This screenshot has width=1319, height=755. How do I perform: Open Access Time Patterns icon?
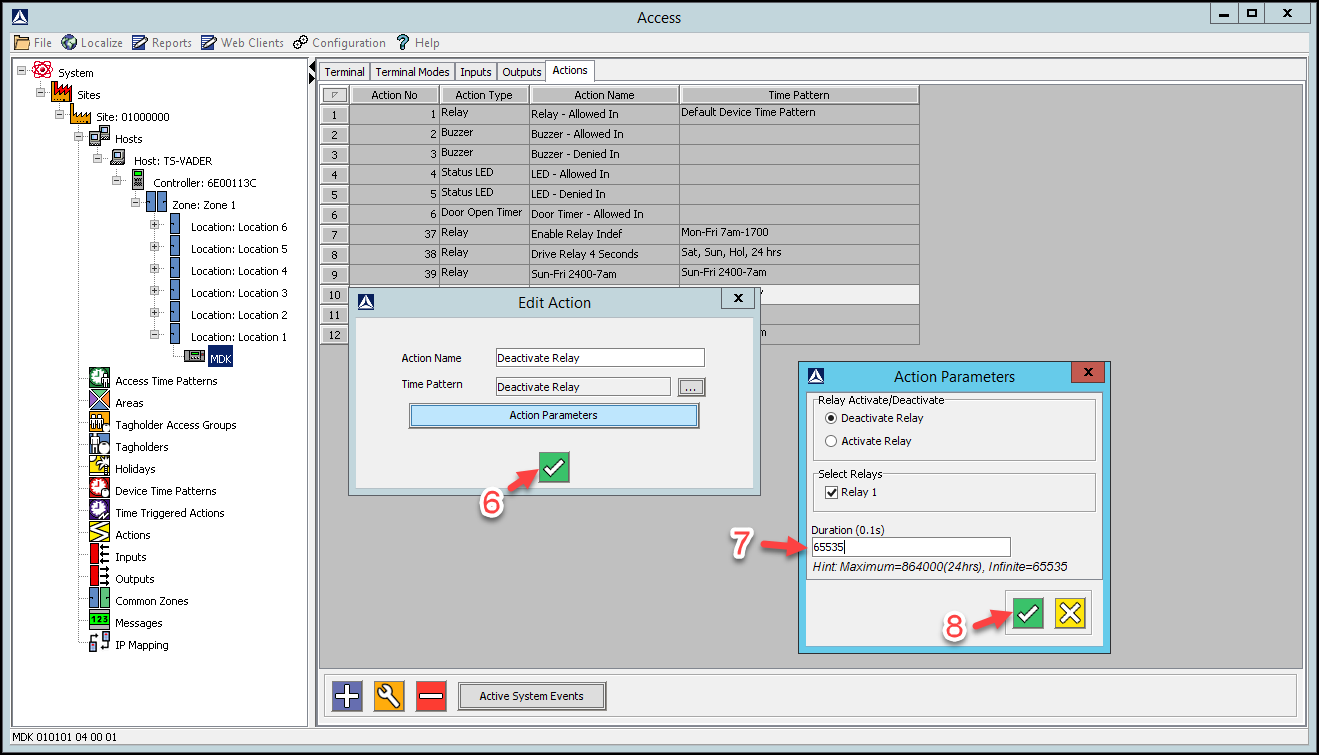click(x=99, y=379)
